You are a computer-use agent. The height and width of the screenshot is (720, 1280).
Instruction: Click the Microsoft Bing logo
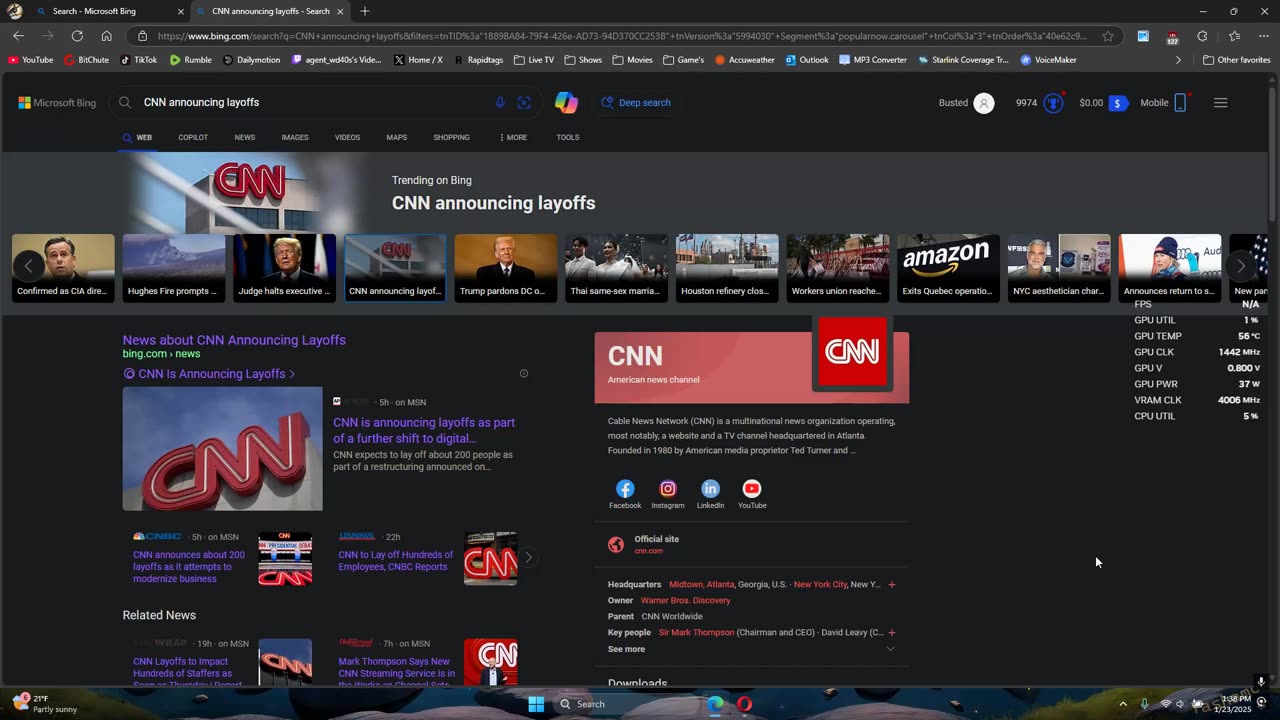tap(57, 103)
